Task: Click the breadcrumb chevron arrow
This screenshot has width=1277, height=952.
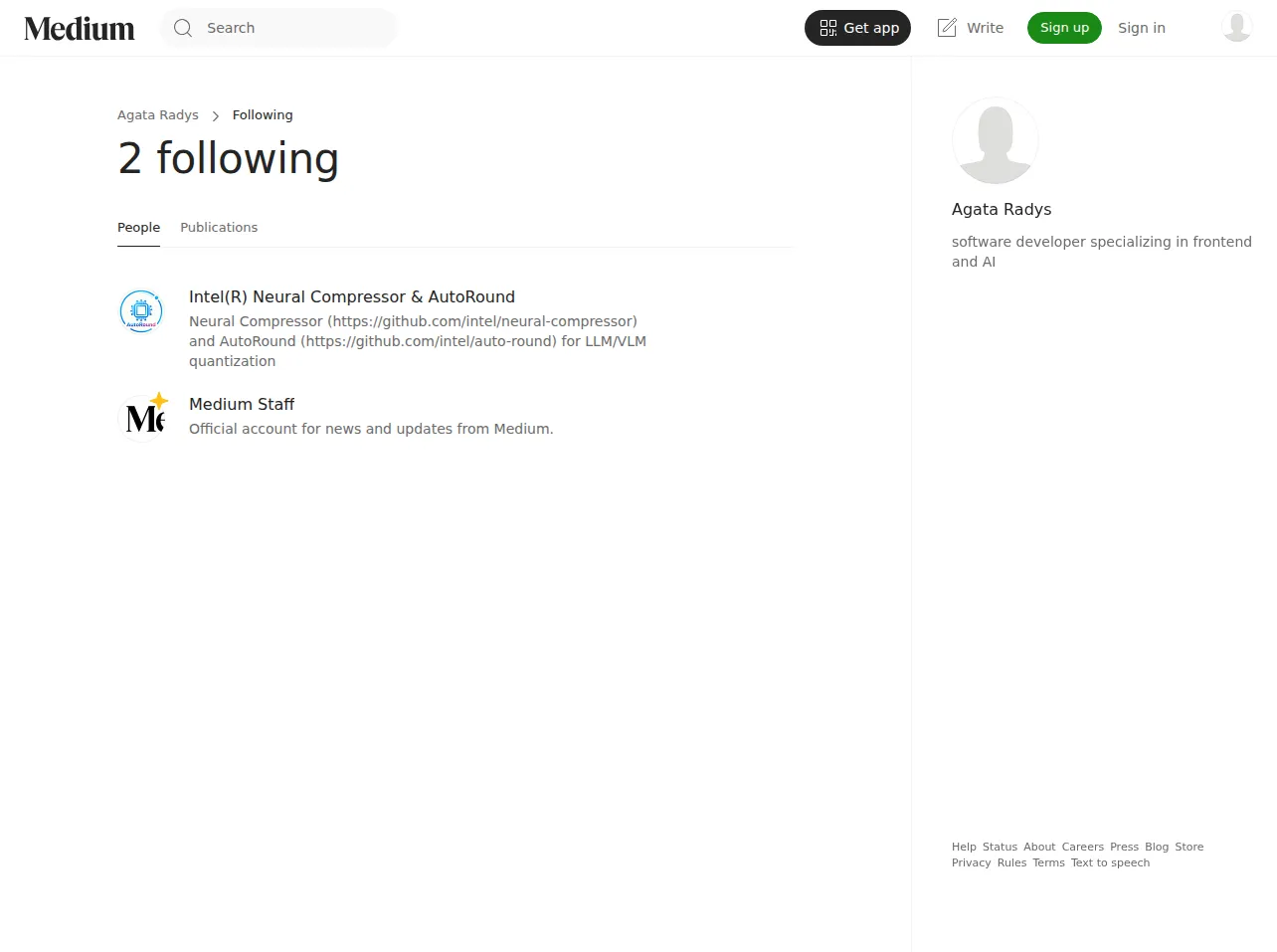Action: 216,115
